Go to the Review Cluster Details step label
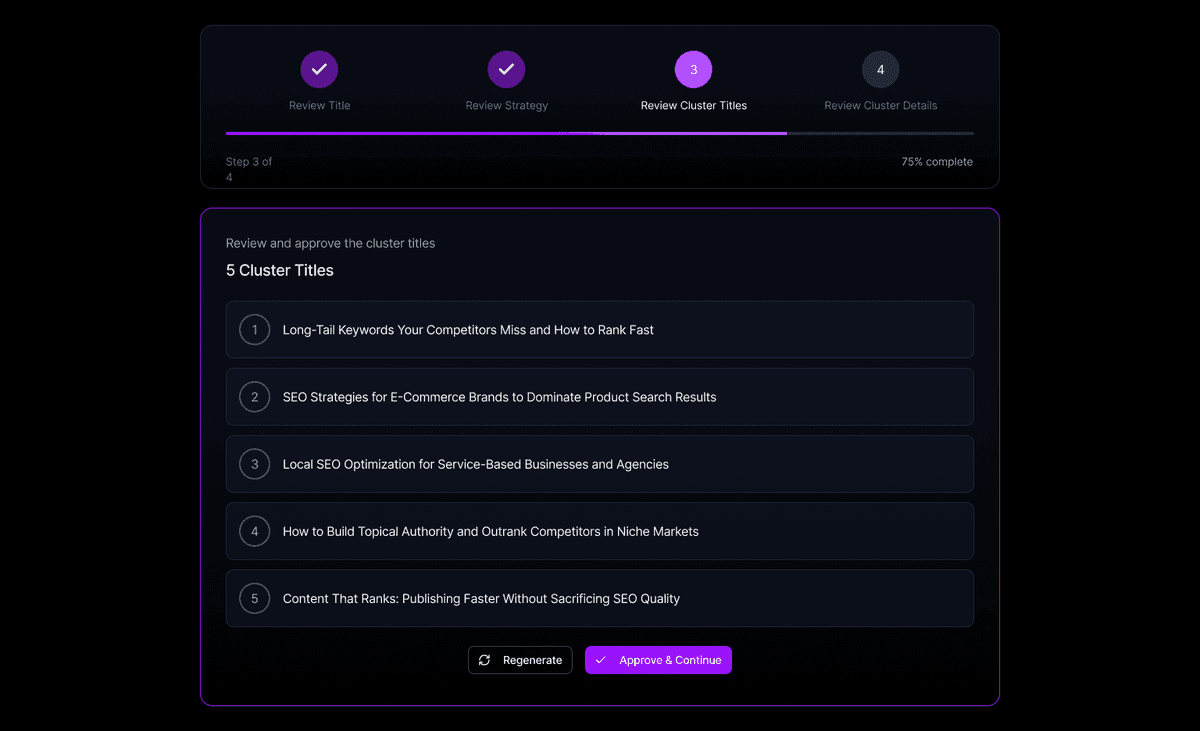 (880, 105)
